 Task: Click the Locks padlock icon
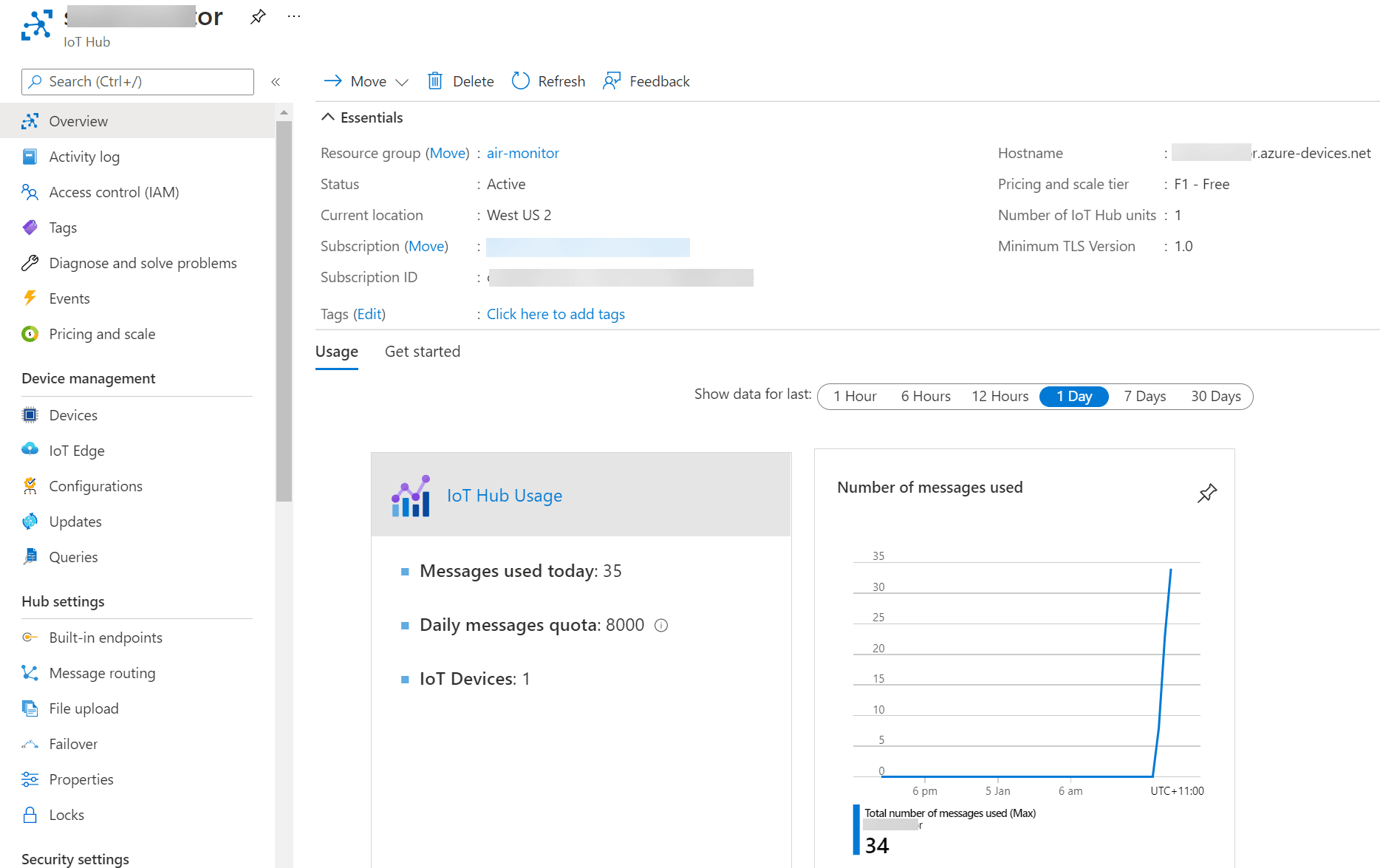[x=30, y=815]
